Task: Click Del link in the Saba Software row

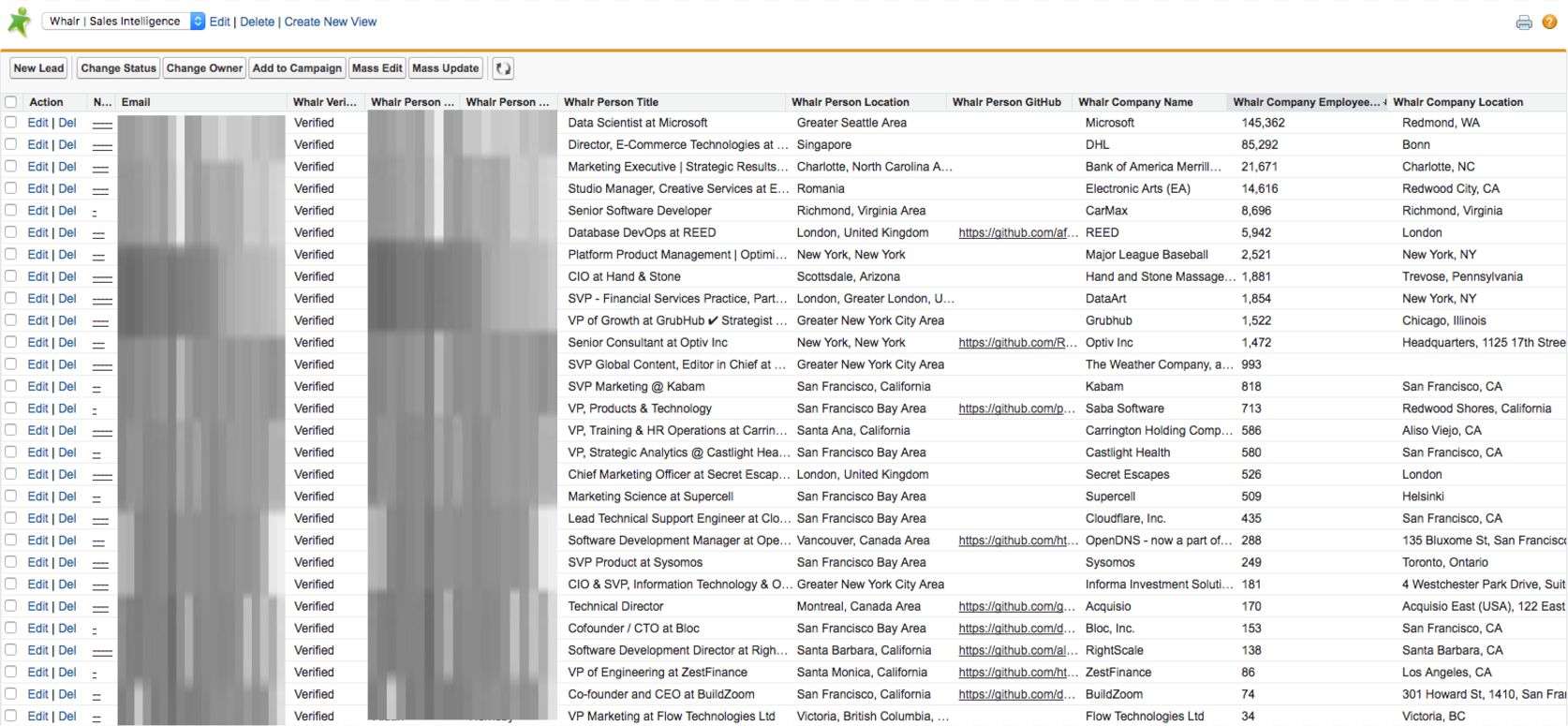Action: click(x=67, y=408)
